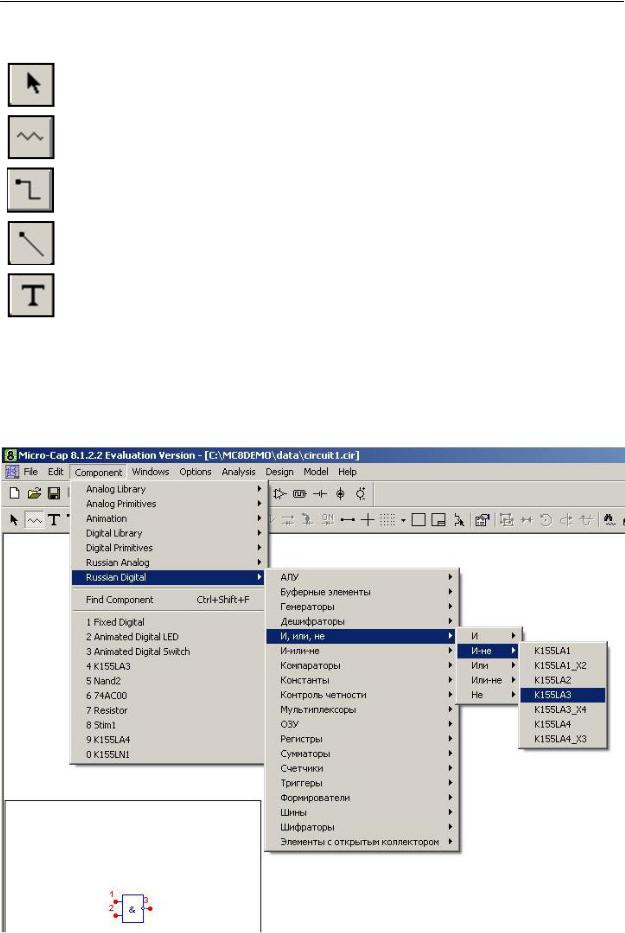Select the large arrow pointer tool icon
This screenshot has width=625, height=933.
tap(31, 84)
